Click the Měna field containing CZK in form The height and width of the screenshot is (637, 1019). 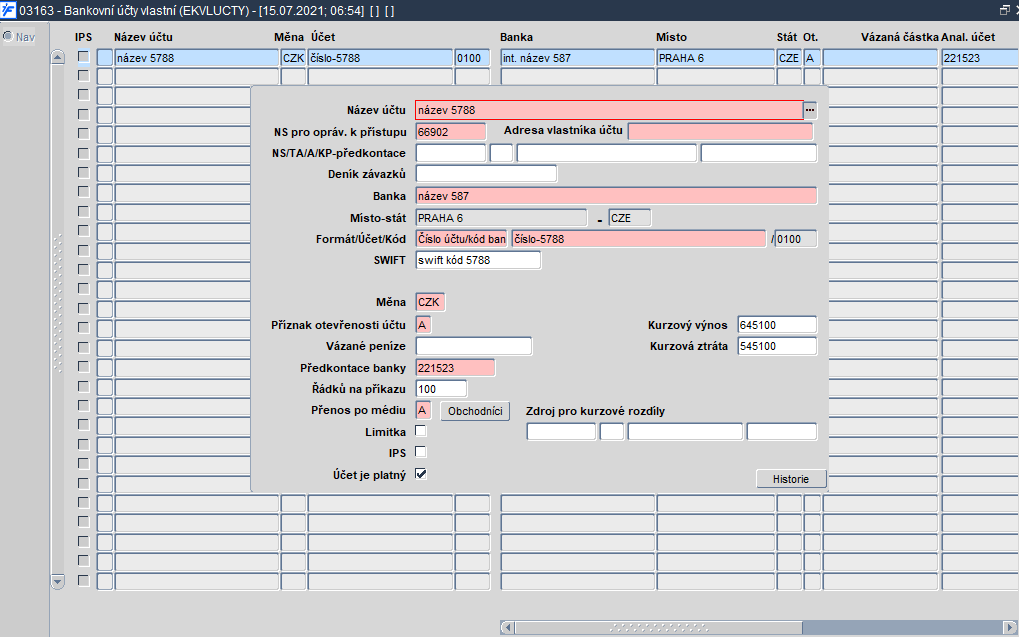click(431, 302)
